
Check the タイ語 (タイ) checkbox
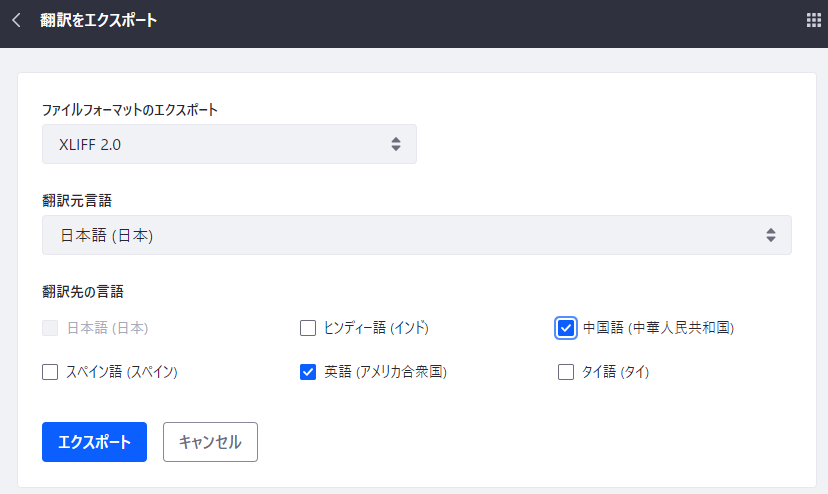566,372
